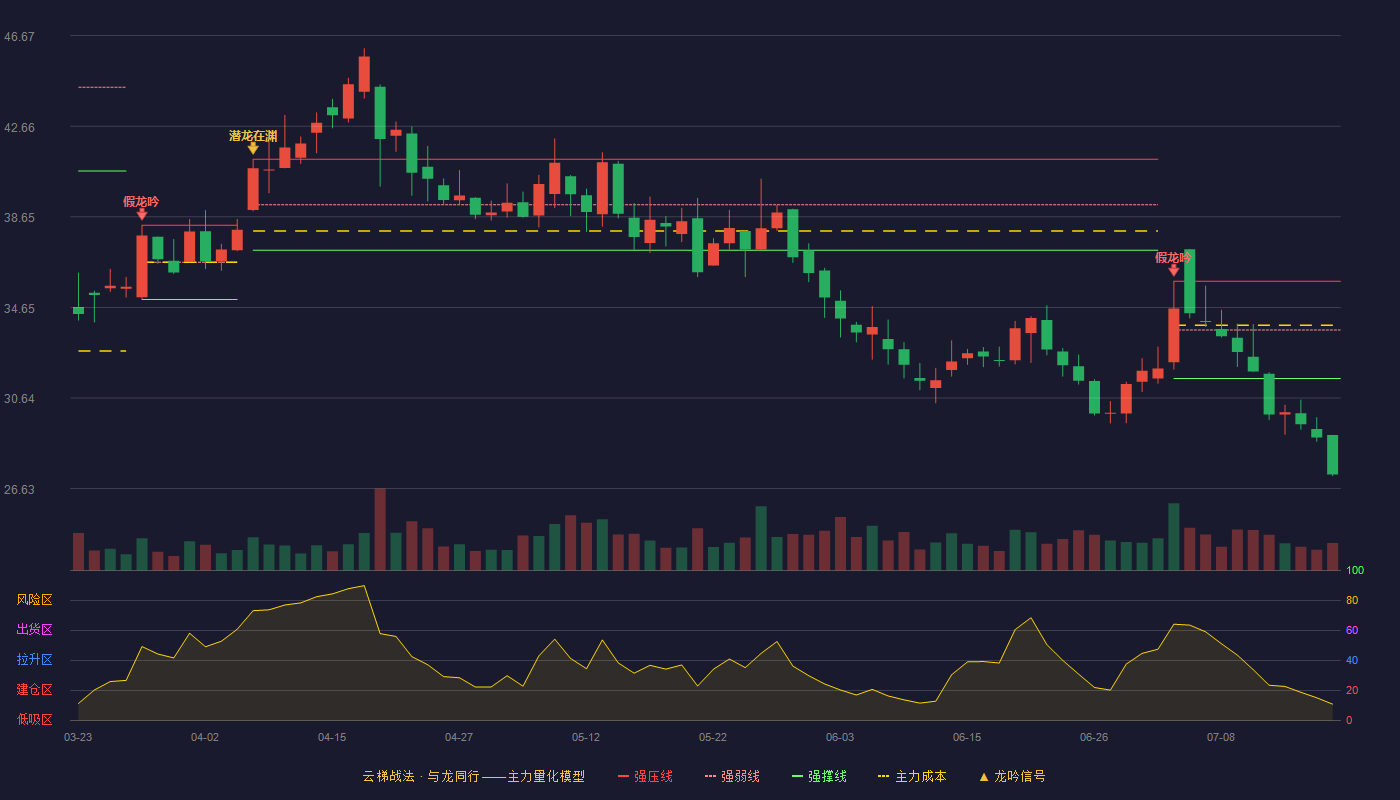
Task: Click the 07-08 date label
Action: (1221, 737)
